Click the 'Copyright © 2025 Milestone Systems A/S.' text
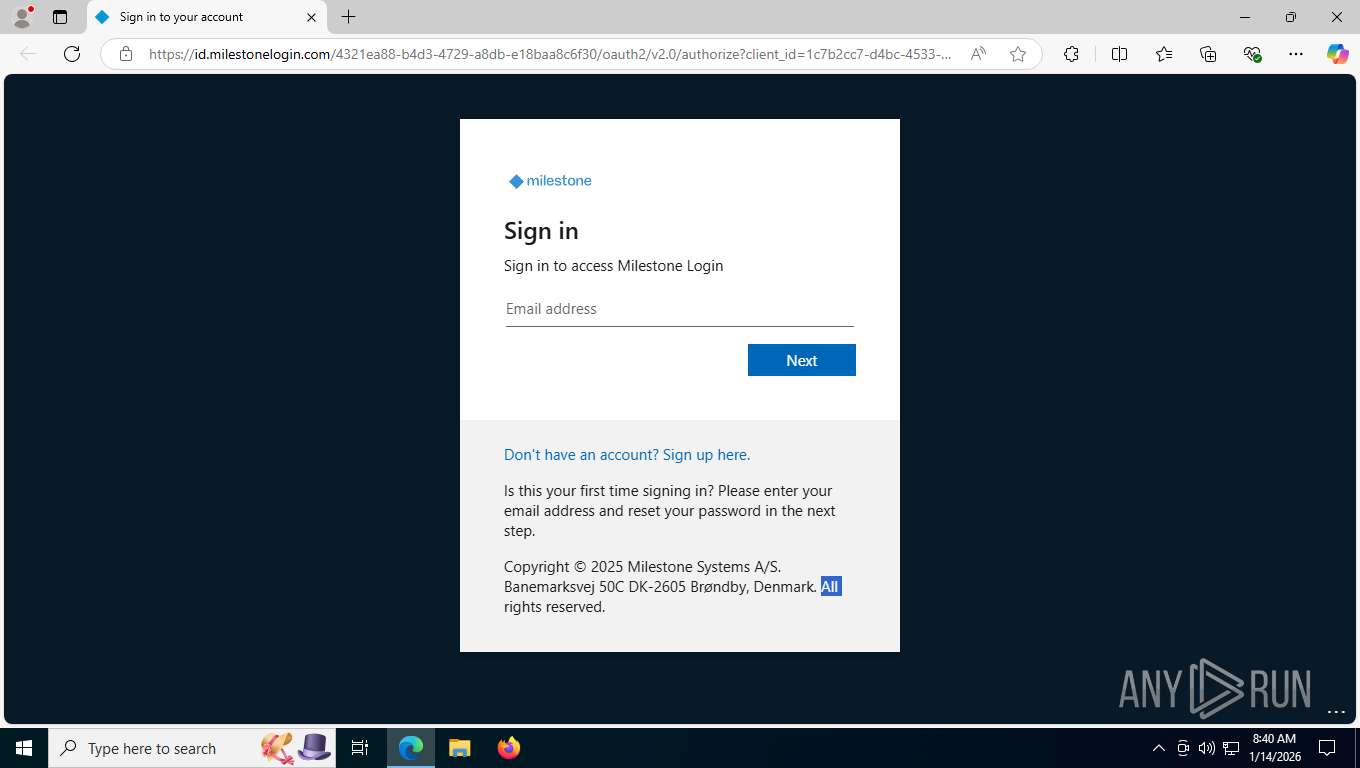Image resolution: width=1360 pixels, height=768 pixels. pos(643,567)
